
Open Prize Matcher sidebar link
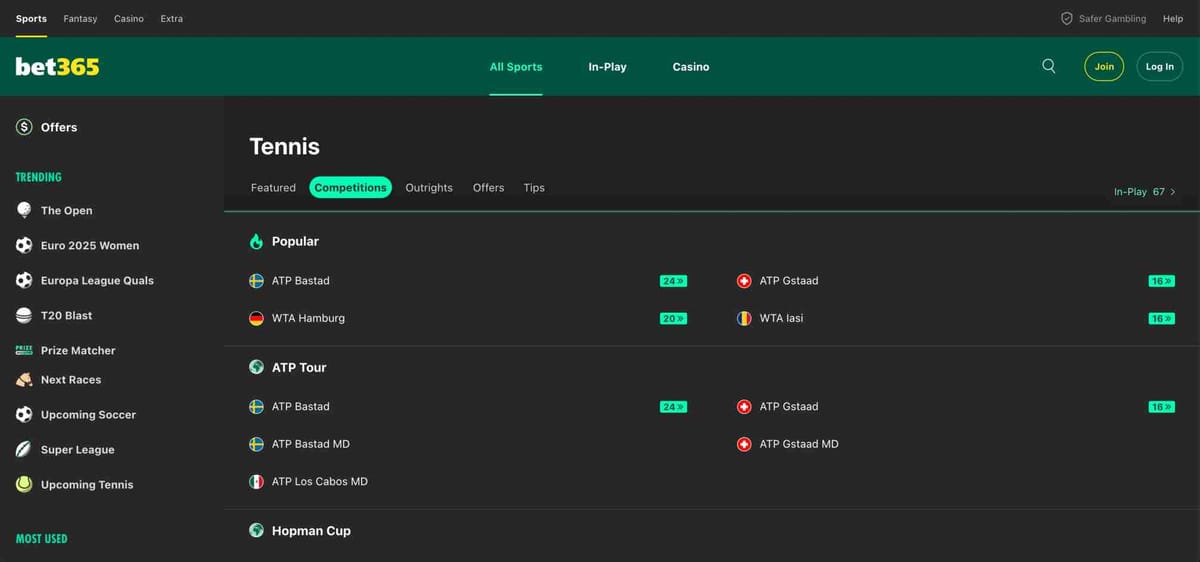[78, 350]
